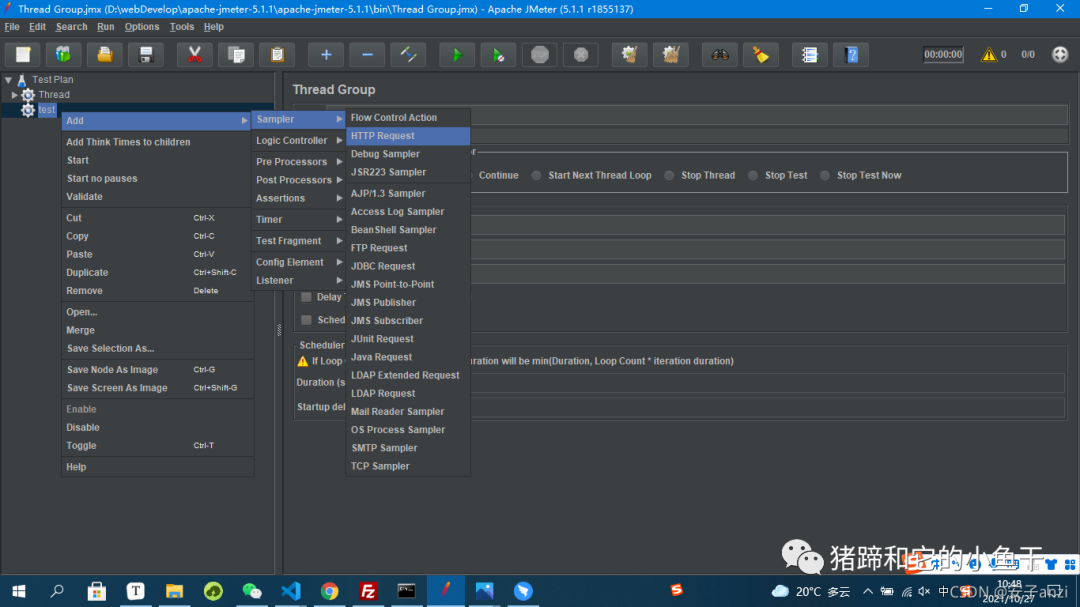Open Google Chrome from the taskbar
This screenshot has height=607, width=1080.
(329, 590)
